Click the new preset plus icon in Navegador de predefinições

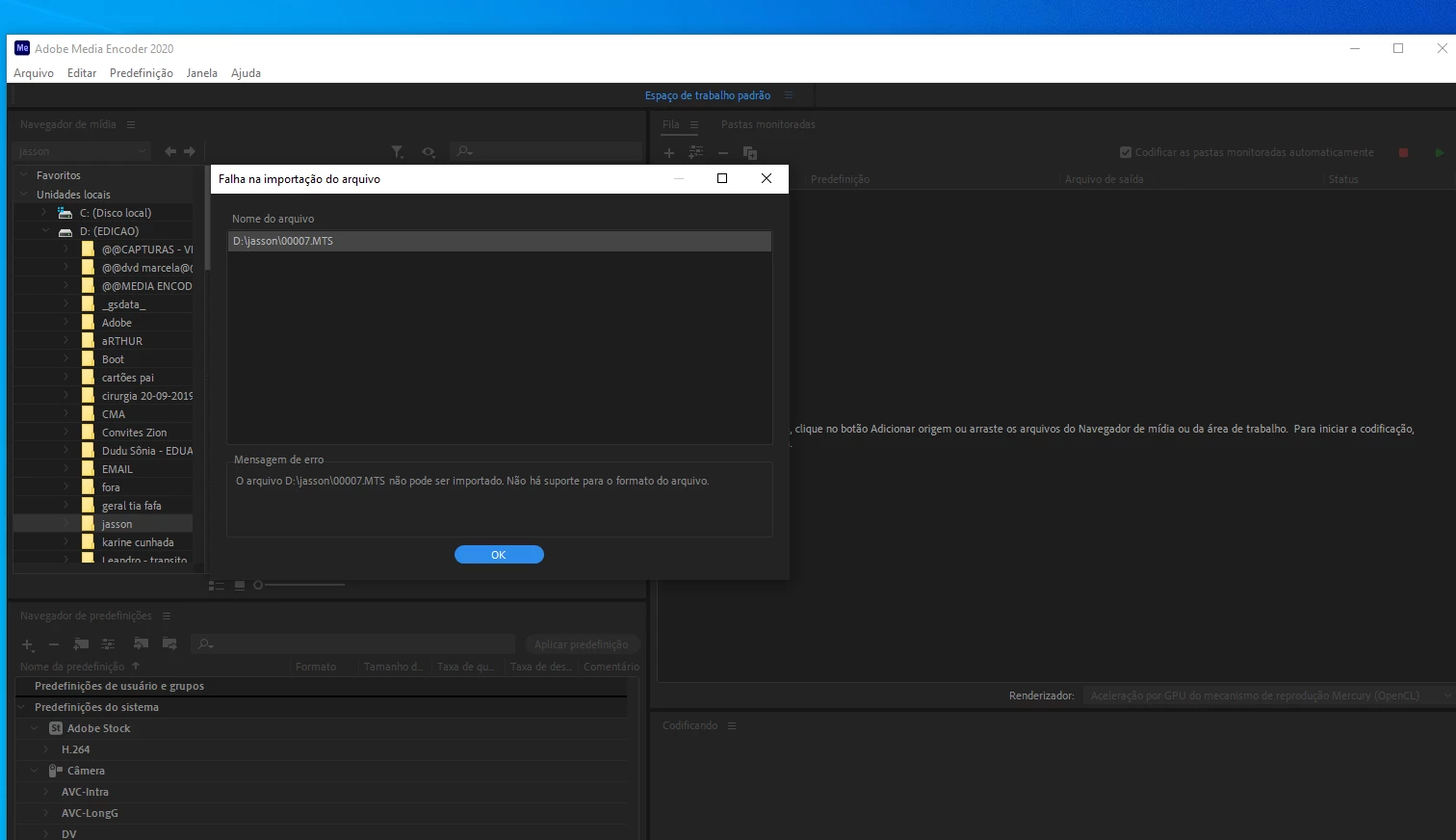point(28,644)
